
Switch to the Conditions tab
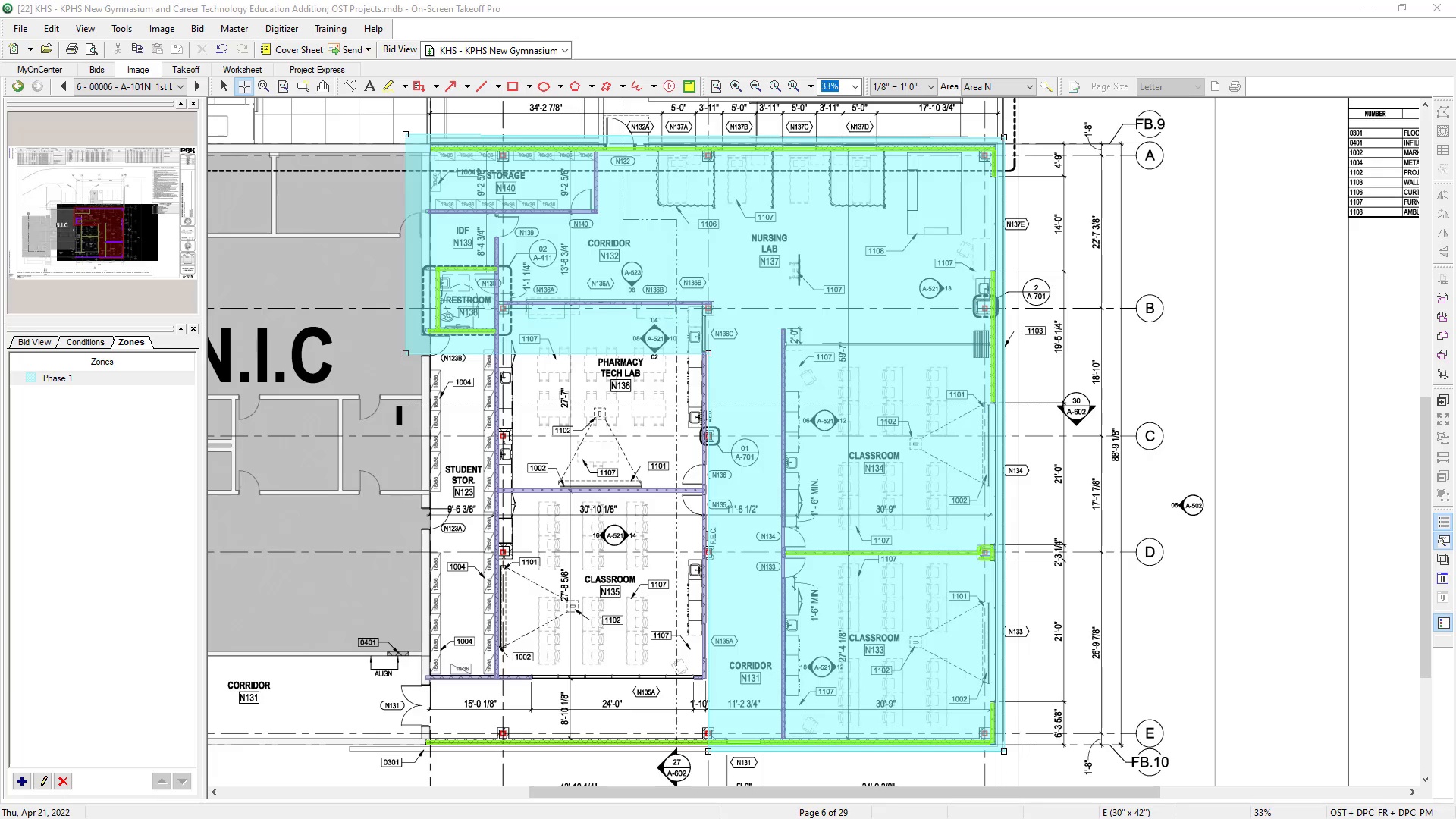[x=85, y=342]
